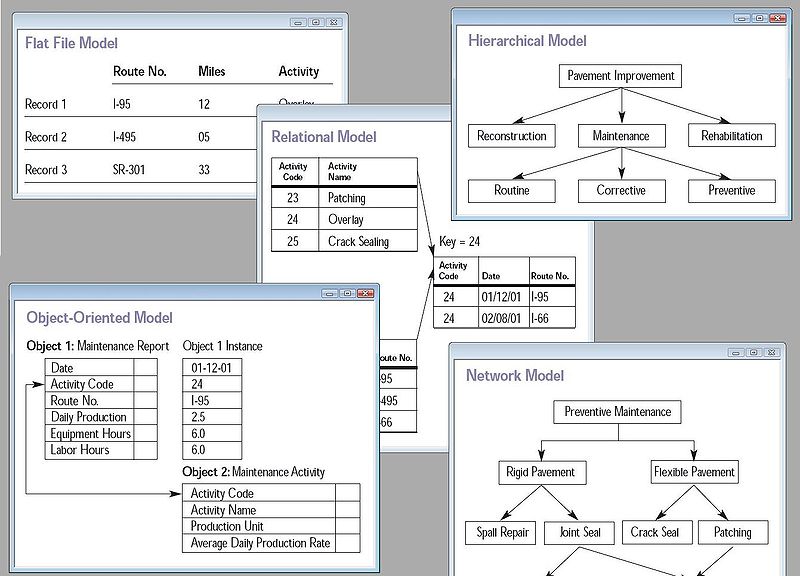Viewport: 800px width, 576px height.
Task: Click the 'Relational Model' title
Action: [x=323, y=137]
